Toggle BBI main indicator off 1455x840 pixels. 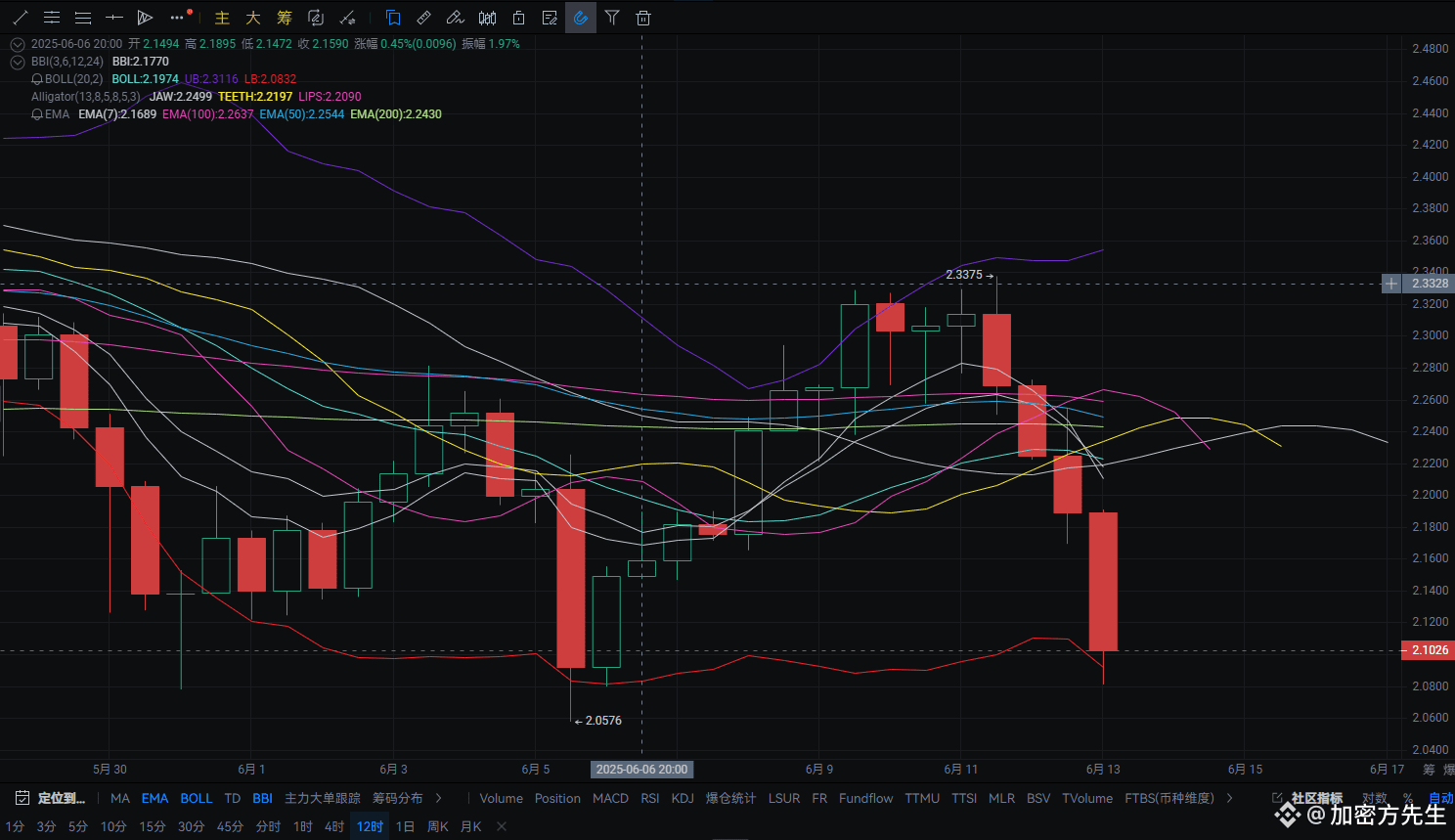pyautogui.click(x=262, y=798)
